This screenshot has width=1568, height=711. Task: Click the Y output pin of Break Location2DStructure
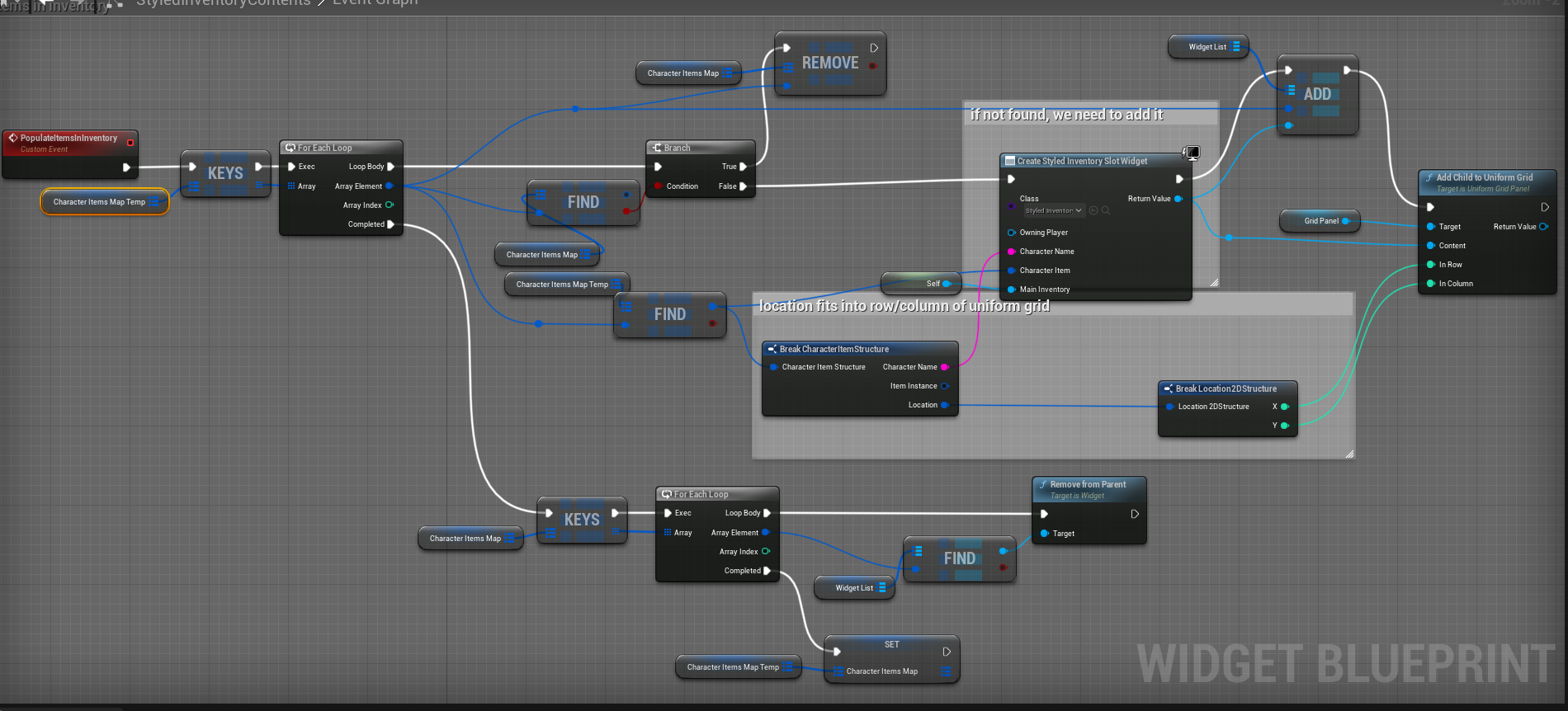(1284, 426)
